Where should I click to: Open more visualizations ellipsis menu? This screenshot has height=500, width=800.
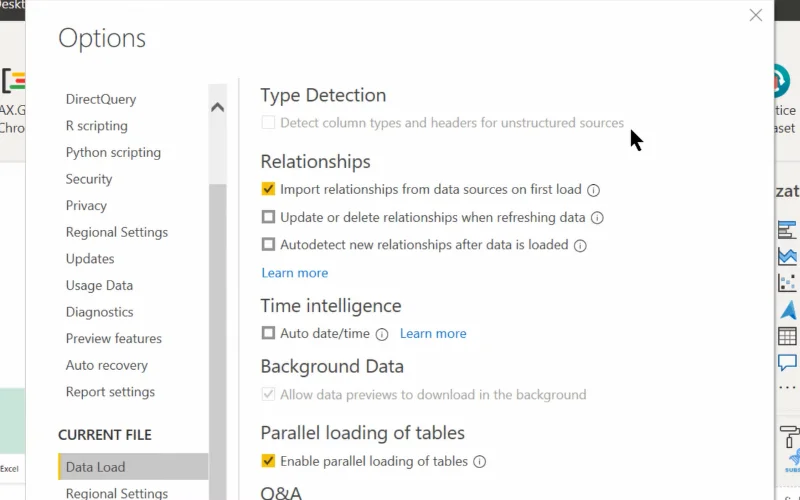click(x=787, y=388)
